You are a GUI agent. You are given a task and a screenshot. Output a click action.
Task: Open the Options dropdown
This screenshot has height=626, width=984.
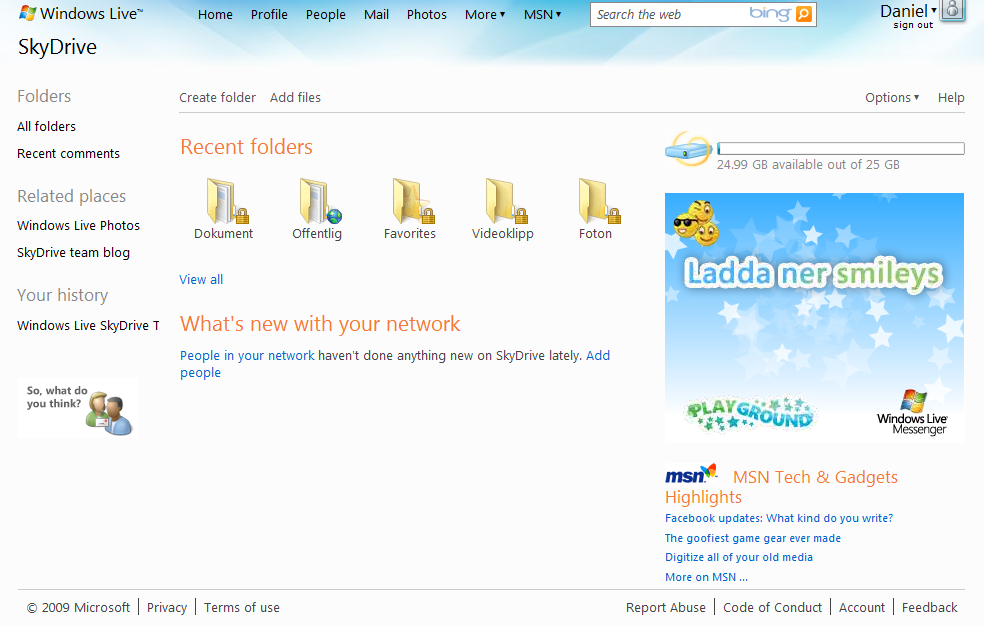(x=892, y=97)
